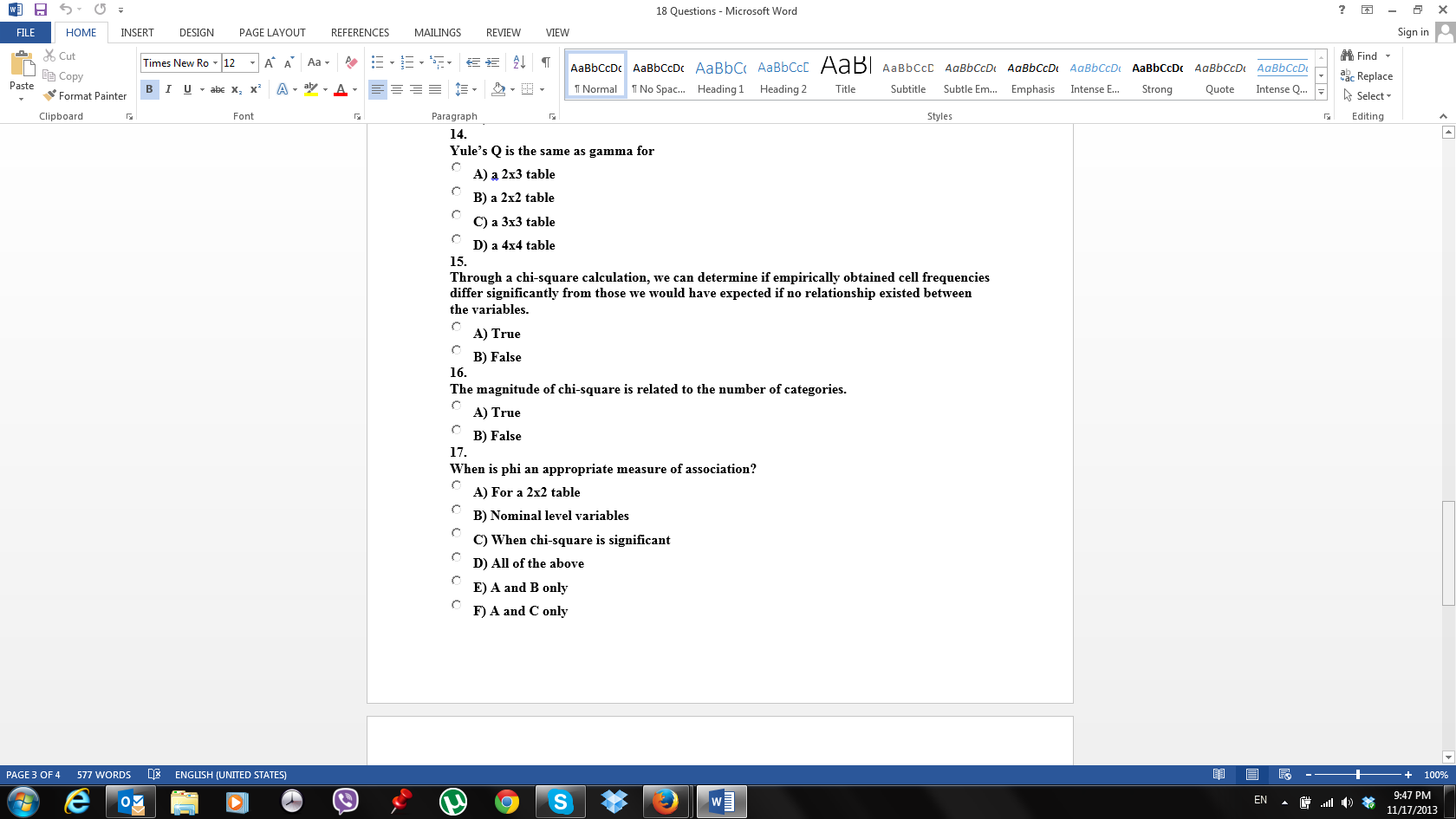1456x819 pixels.
Task: Select radio for D) All of the above
Action: [456, 556]
